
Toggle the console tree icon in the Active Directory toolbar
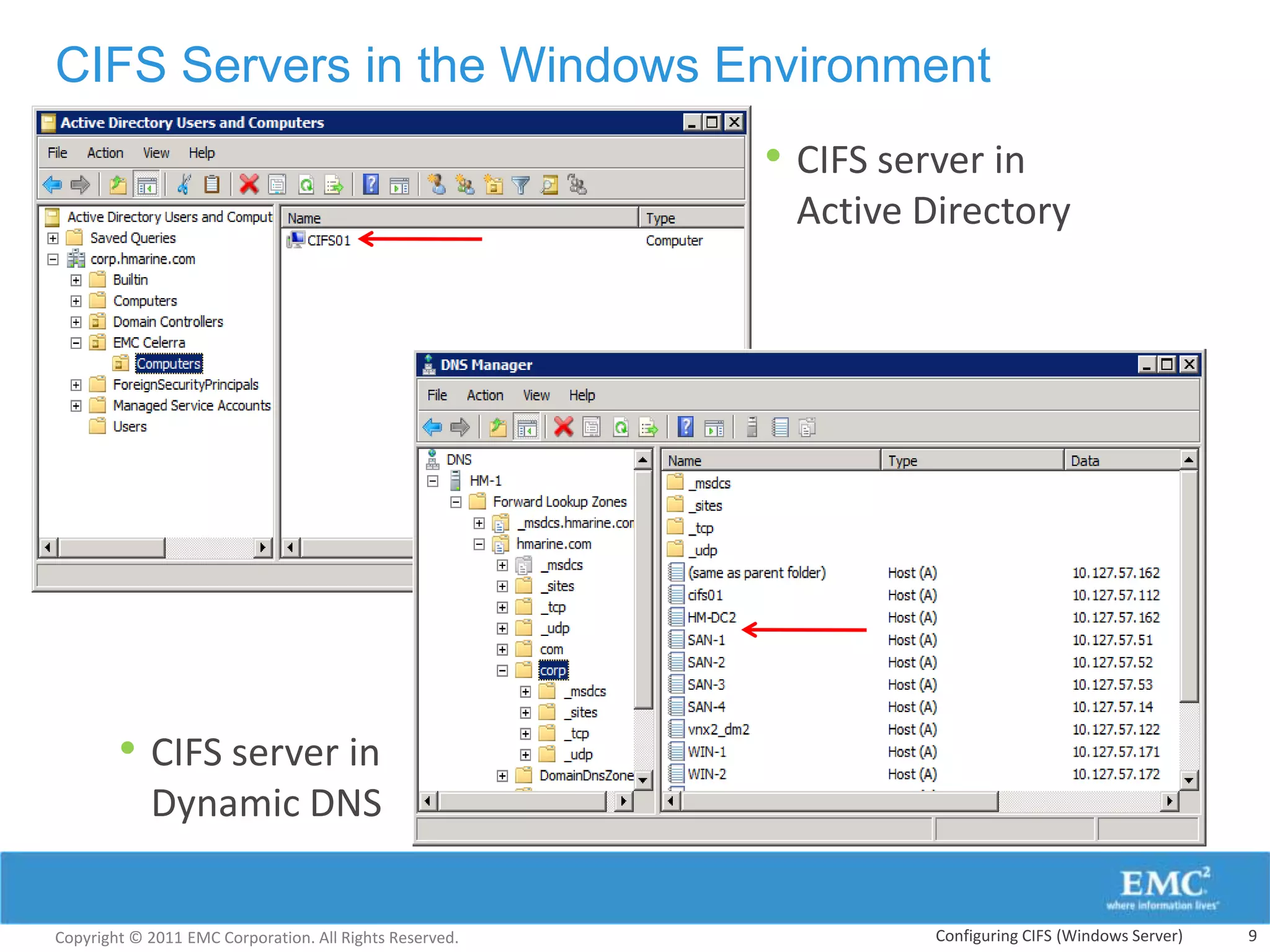(x=147, y=185)
